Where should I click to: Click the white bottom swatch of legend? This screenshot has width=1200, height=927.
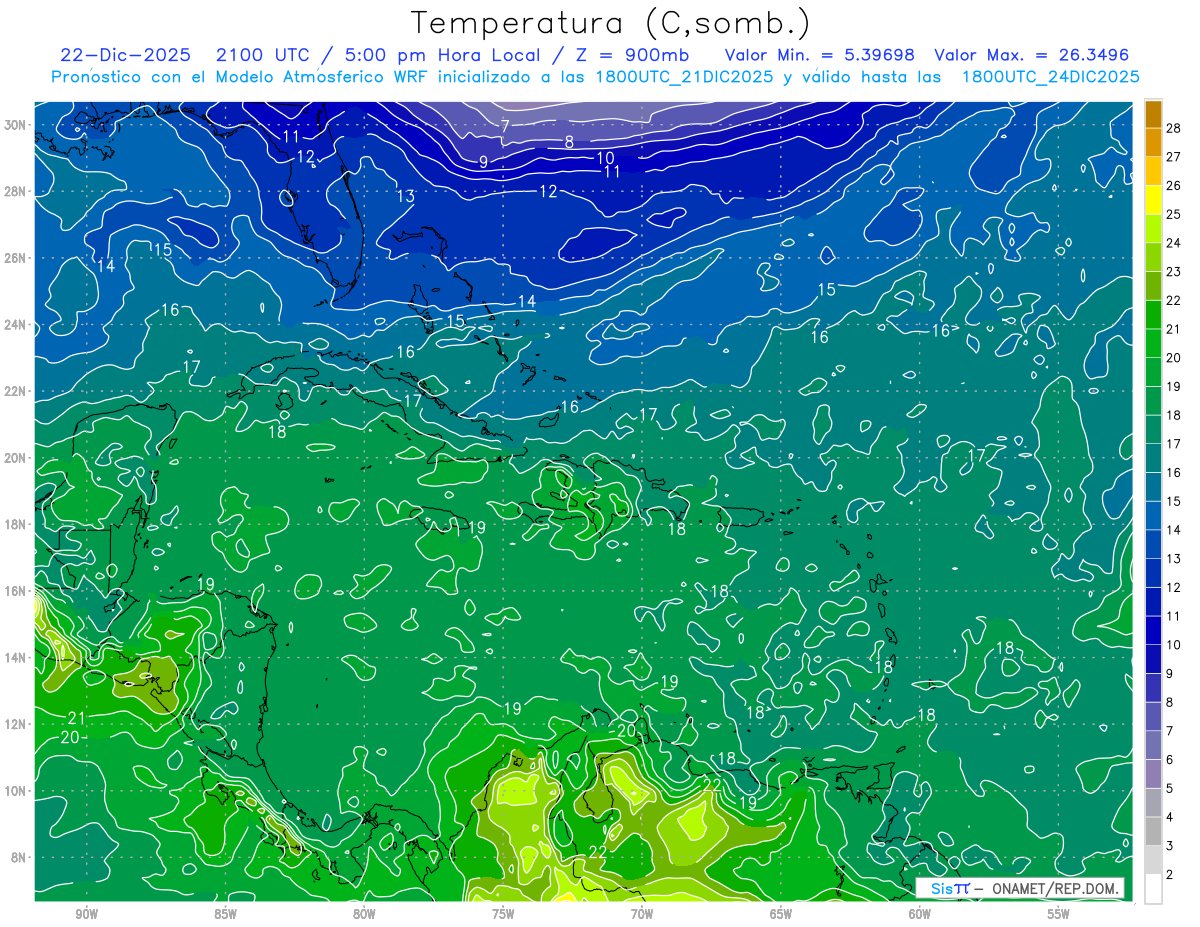pyautogui.click(x=1154, y=889)
